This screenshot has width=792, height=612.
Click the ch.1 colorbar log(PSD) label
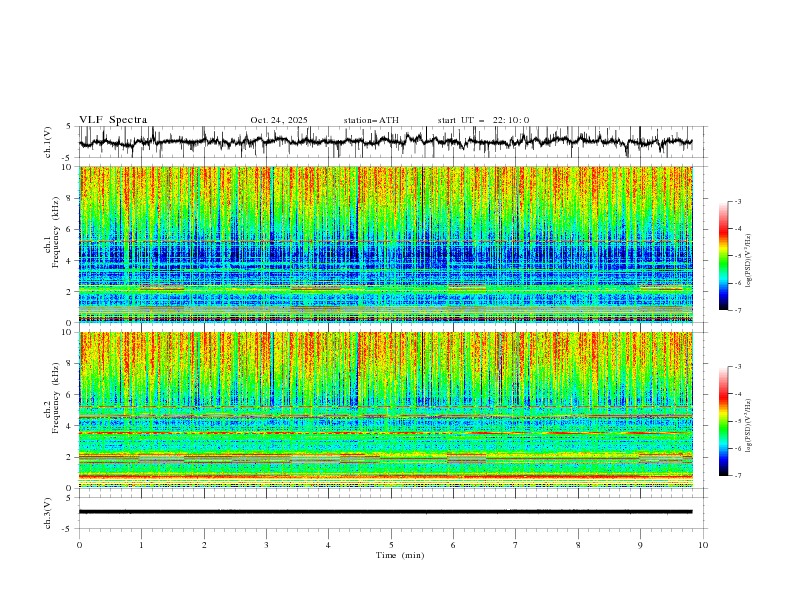click(749, 261)
